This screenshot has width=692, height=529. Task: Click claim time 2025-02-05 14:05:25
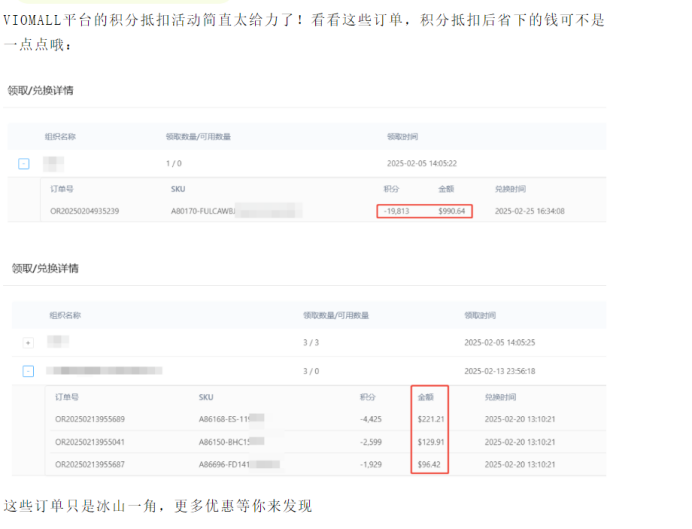[500, 343]
